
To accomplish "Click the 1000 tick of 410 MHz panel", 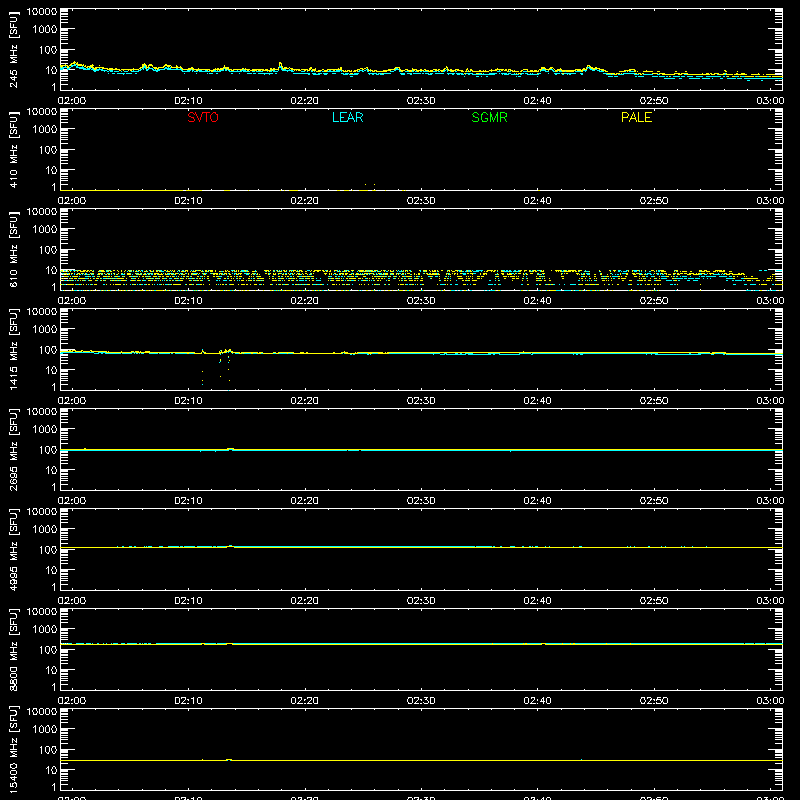I will pos(45,130).
